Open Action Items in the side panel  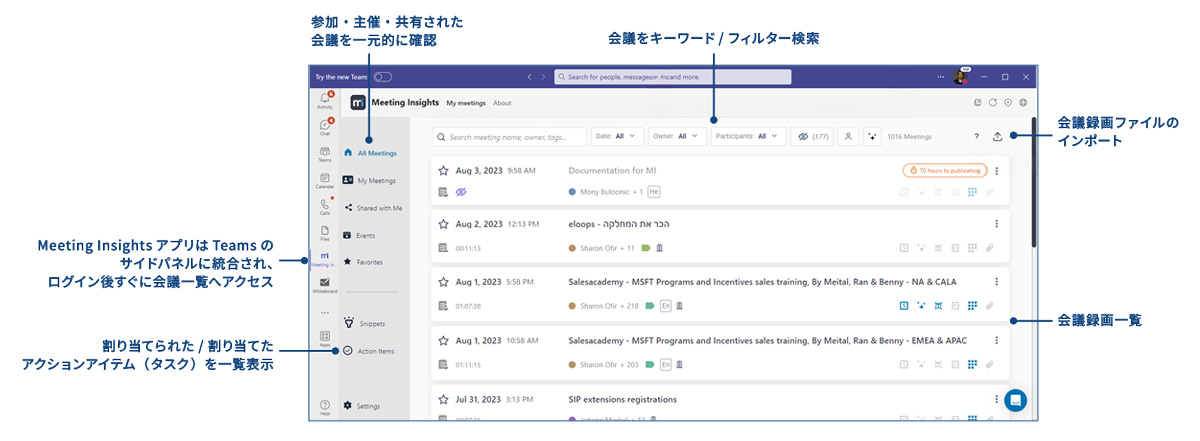tap(370, 351)
